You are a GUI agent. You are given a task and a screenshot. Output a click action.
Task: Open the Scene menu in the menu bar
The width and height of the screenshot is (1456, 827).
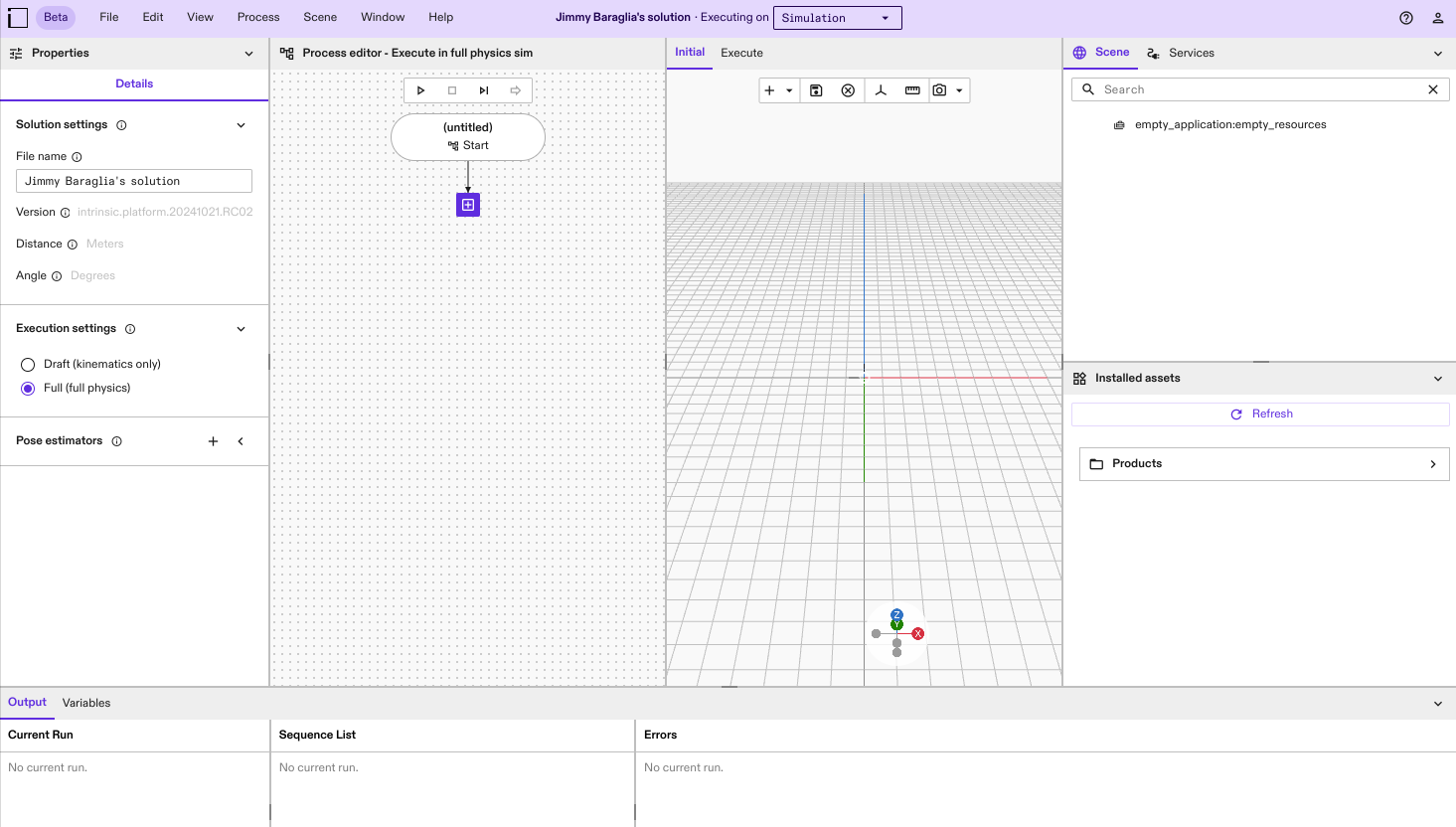click(320, 17)
